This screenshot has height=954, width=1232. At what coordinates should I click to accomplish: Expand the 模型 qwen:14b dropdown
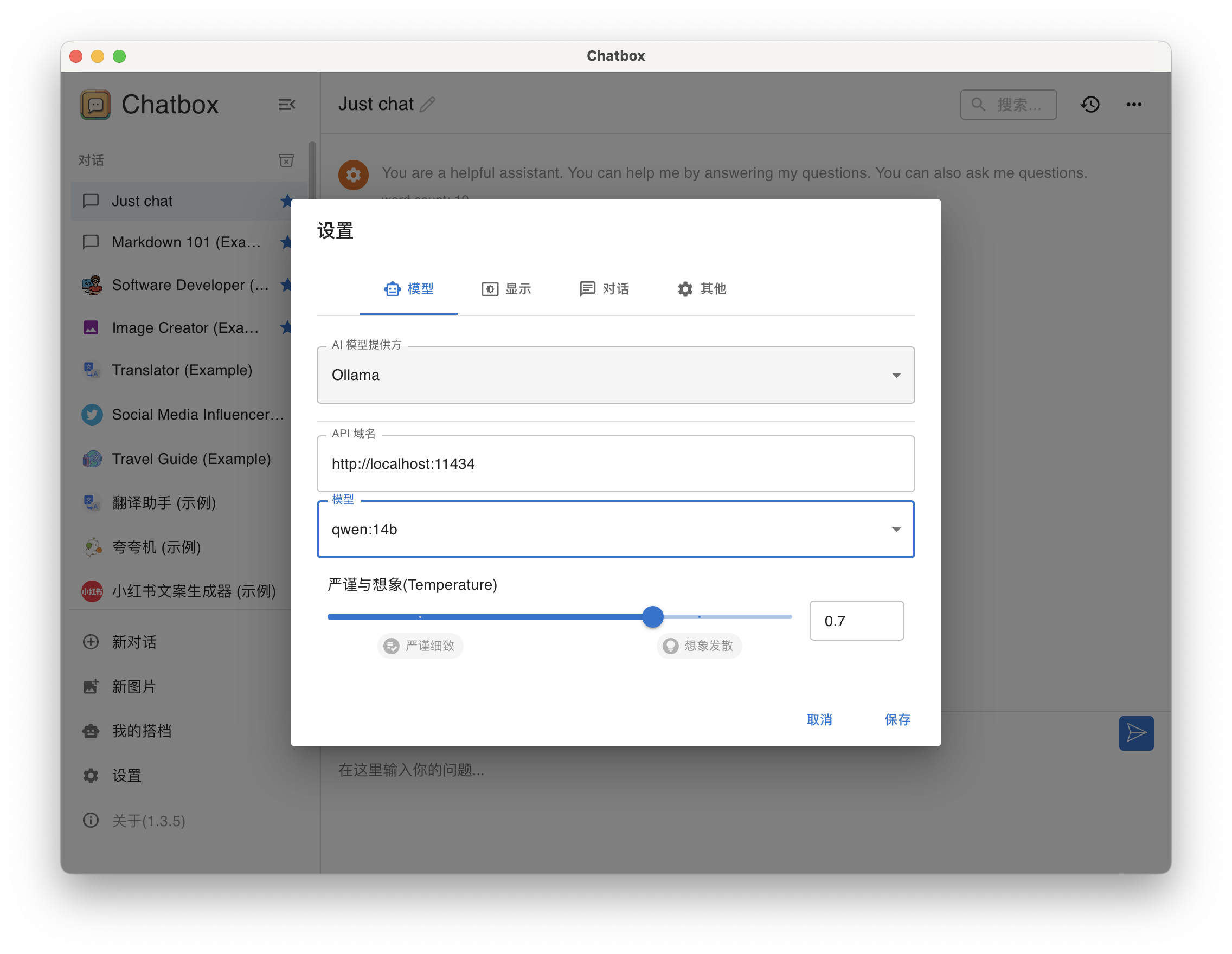pyautogui.click(x=615, y=530)
